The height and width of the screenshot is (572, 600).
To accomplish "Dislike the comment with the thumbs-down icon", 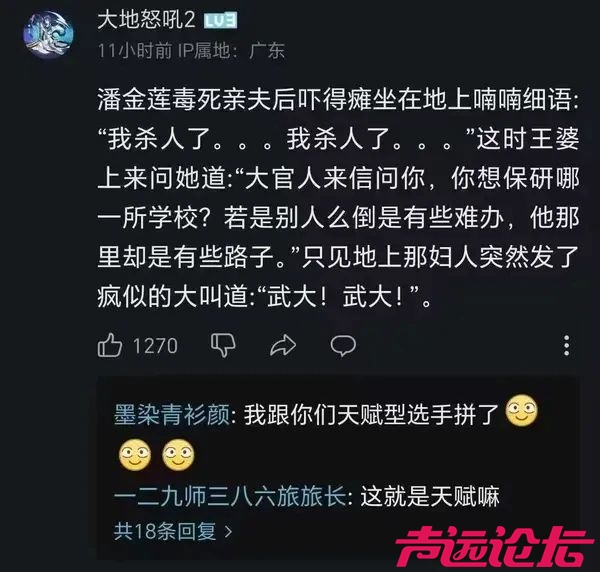I will coord(223,345).
